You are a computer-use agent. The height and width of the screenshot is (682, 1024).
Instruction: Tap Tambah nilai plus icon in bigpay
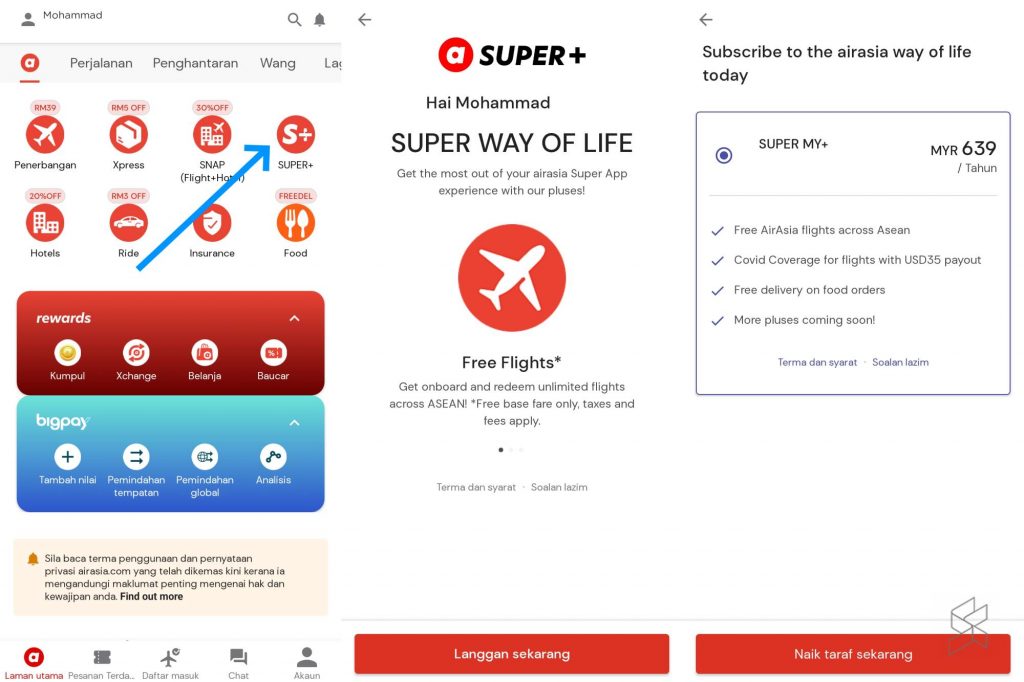tap(67, 457)
